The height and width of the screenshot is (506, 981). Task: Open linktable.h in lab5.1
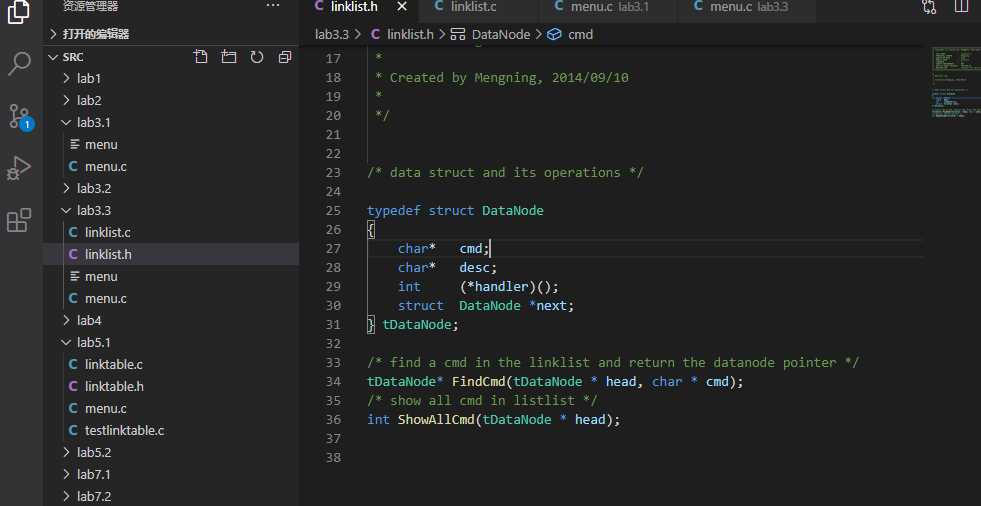[x=171, y=386]
